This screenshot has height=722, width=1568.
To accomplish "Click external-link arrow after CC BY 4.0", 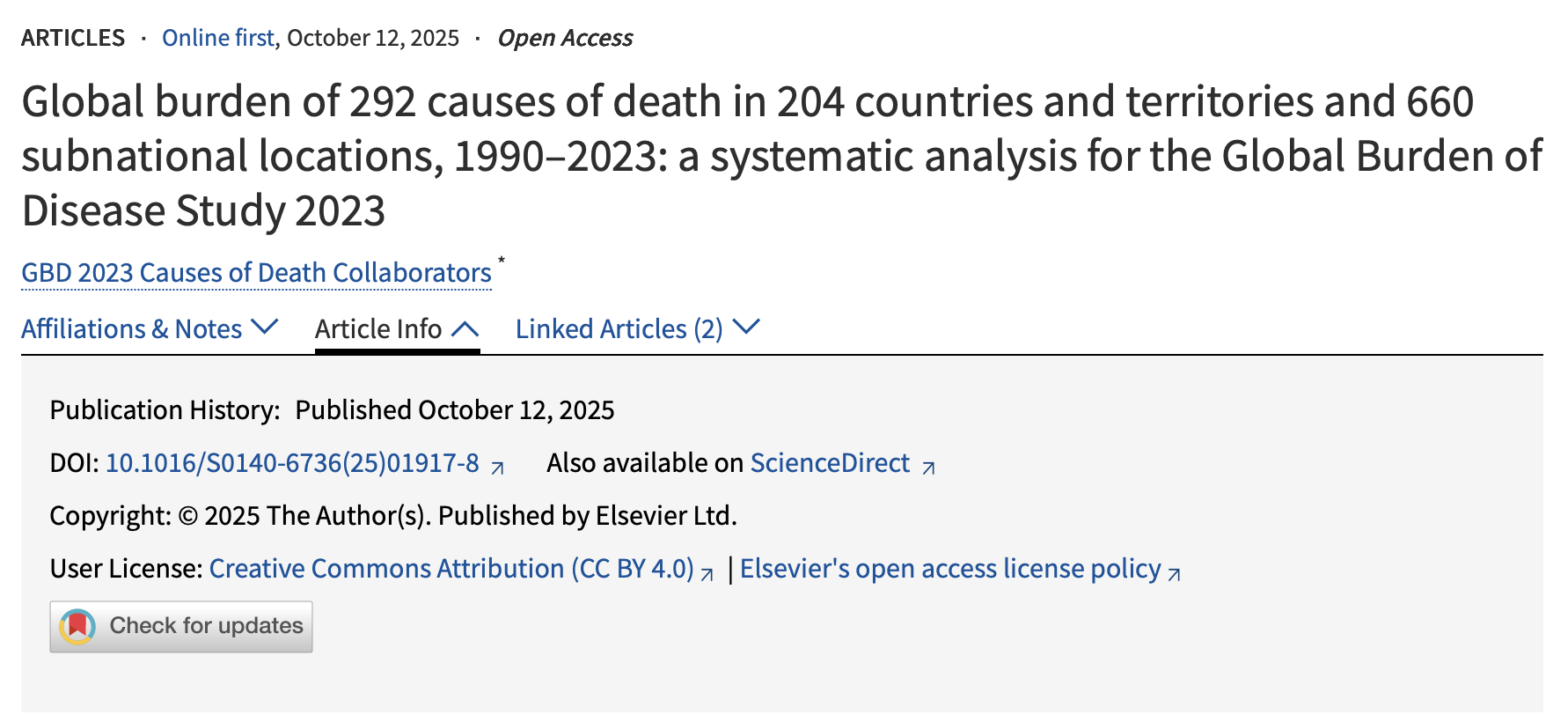I will coord(707,574).
